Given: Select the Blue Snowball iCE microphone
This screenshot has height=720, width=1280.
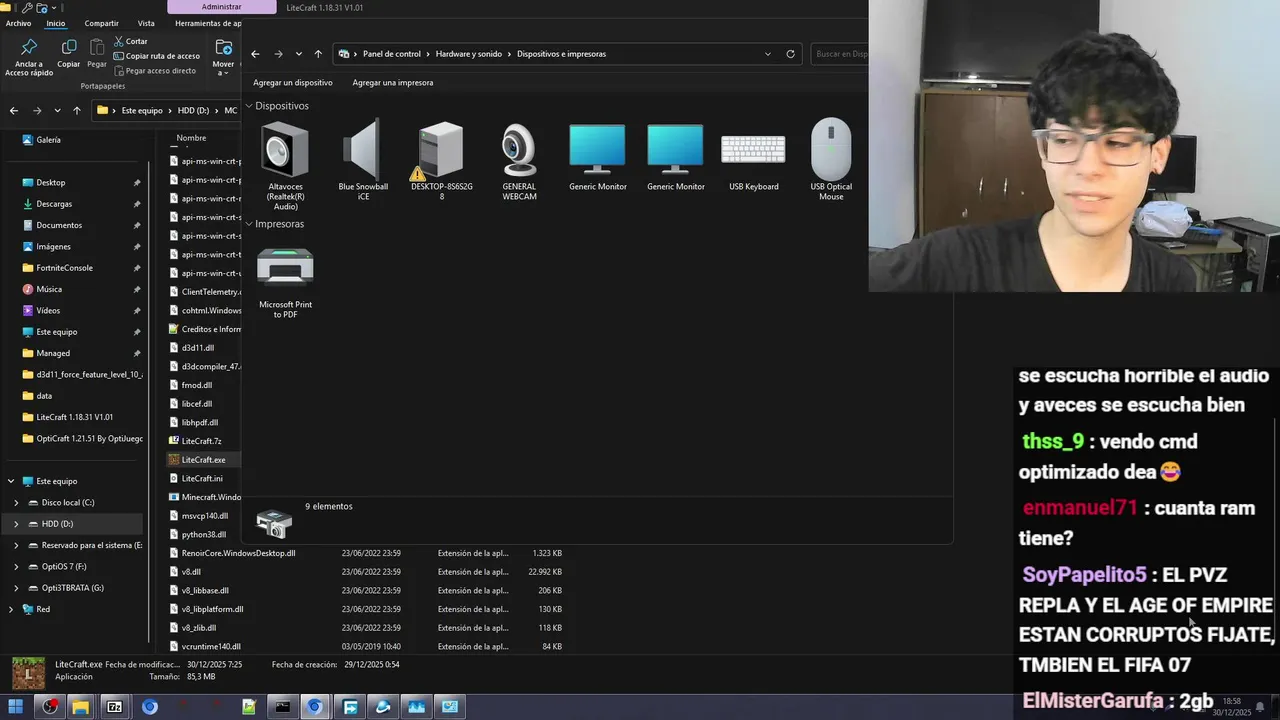Looking at the screenshot, I should pyautogui.click(x=363, y=160).
